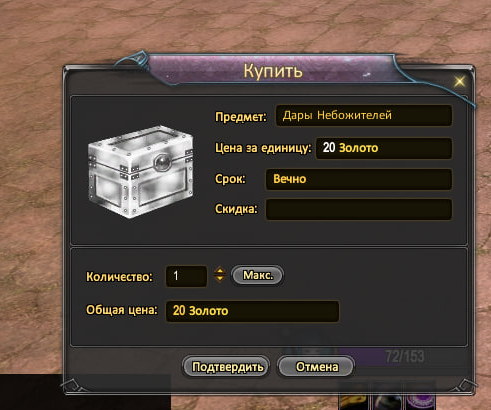491x410 pixels.
Task: Click the yellow skill icon below dialog
Action: pyautogui.click(x=354, y=402)
